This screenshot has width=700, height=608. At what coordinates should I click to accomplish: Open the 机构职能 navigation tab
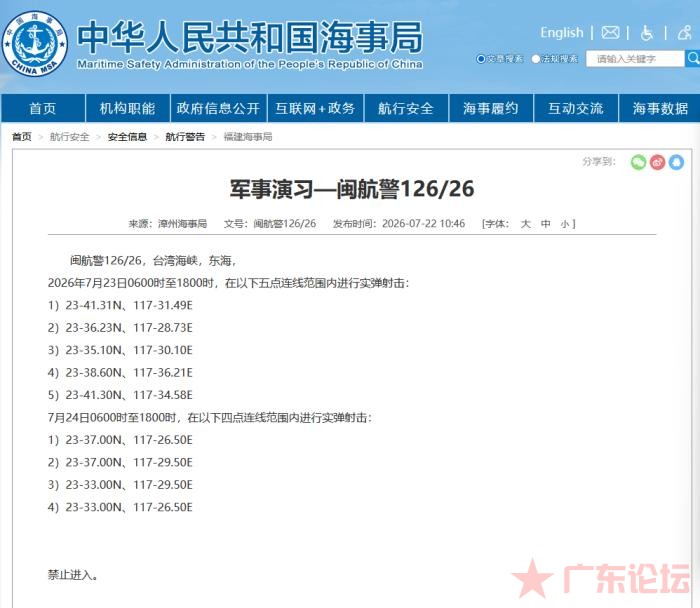(x=127, y=108)
